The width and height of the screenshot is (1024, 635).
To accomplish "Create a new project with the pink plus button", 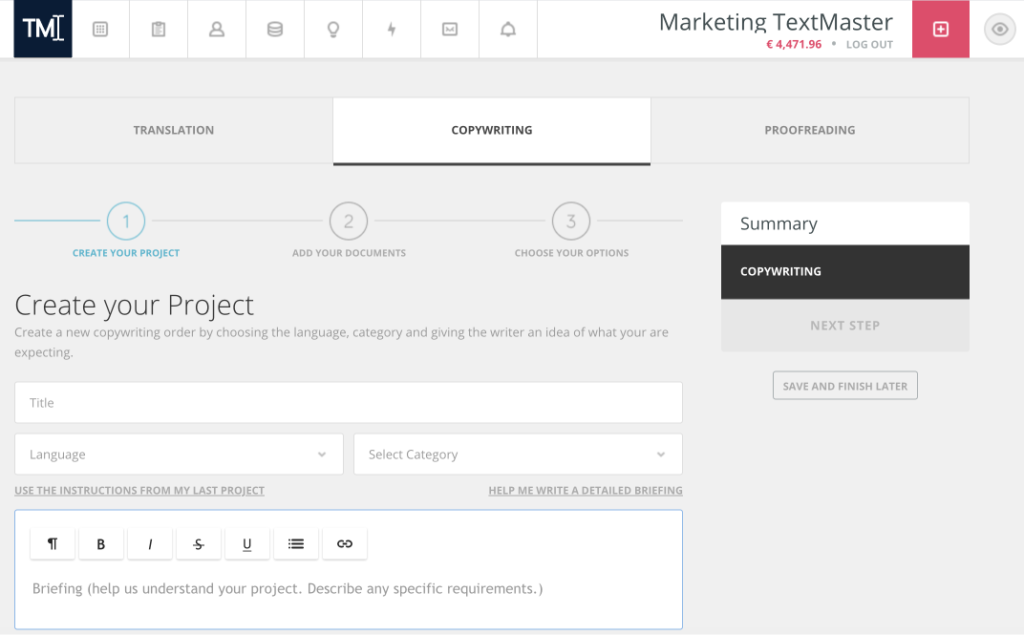I will (x=940, y=29).
